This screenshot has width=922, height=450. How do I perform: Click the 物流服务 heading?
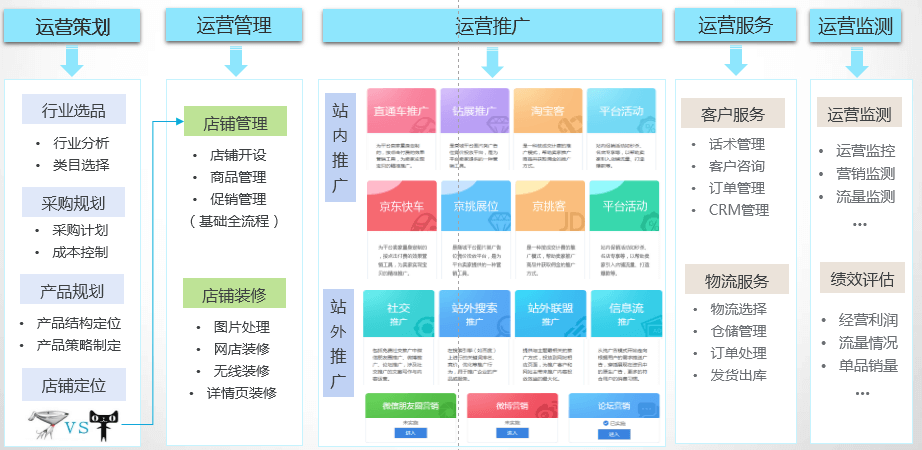pyautogui.click(x=737, y=280)
